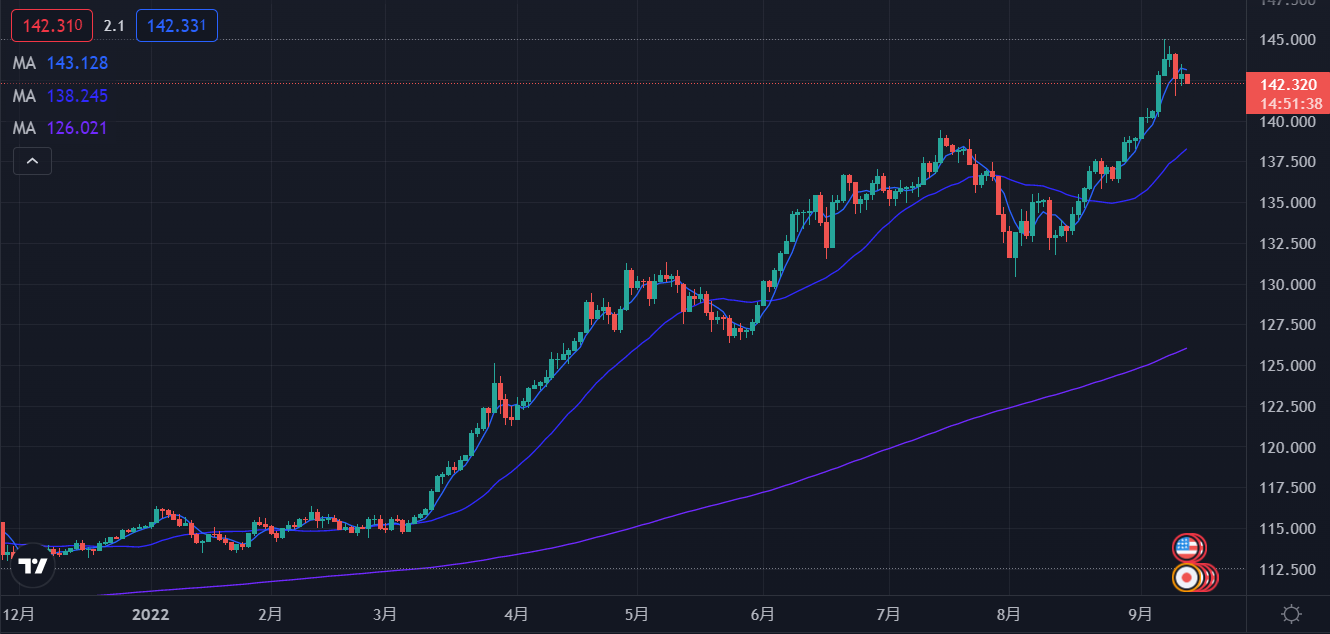Click the 130.000 price scale label
The width and height of the screenshot is (1330, 634).
pyautogui.click(x=1286, y=285)
